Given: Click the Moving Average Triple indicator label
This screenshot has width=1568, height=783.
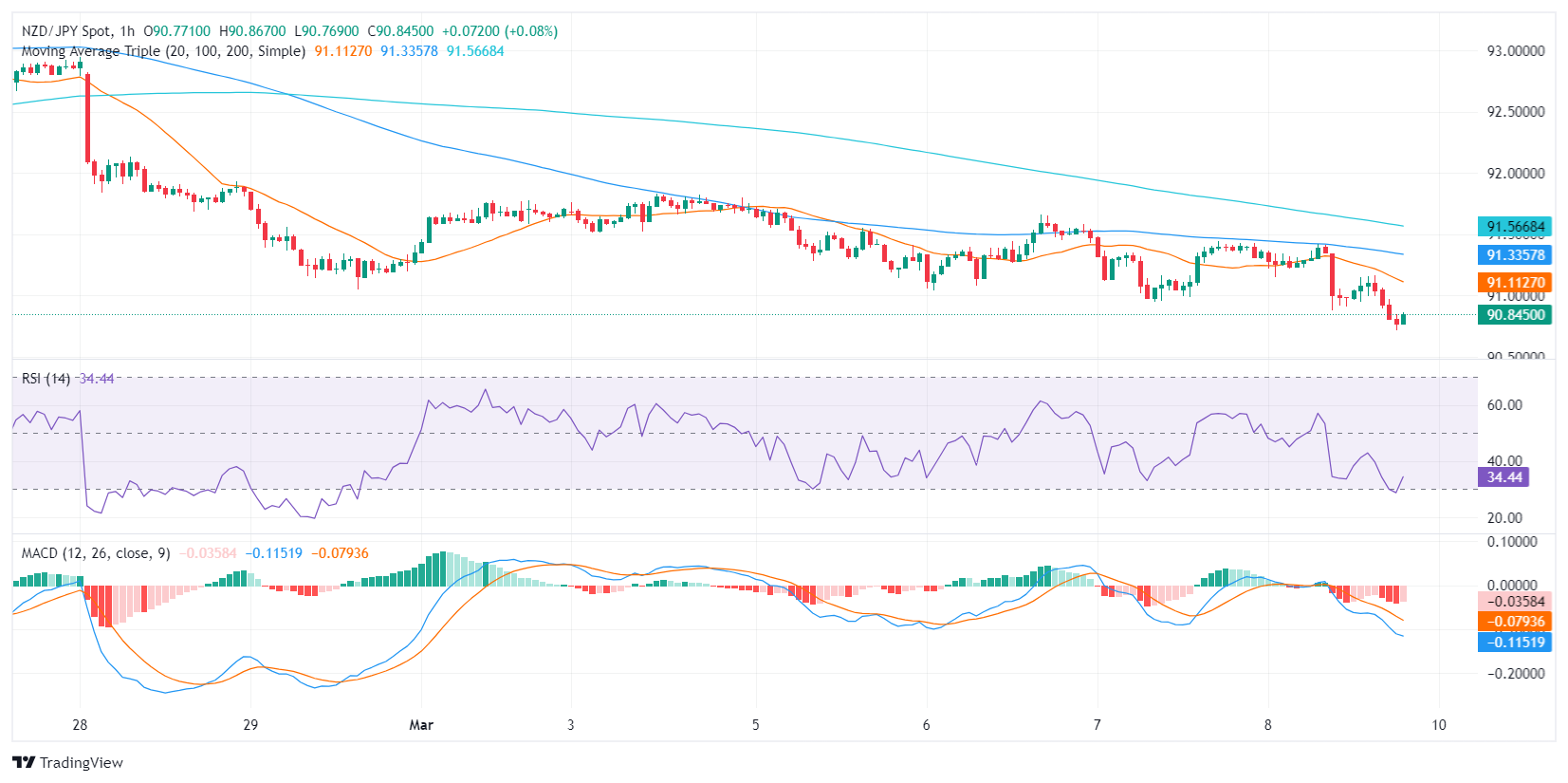Looking at the screenshot, I should point(163,51).
